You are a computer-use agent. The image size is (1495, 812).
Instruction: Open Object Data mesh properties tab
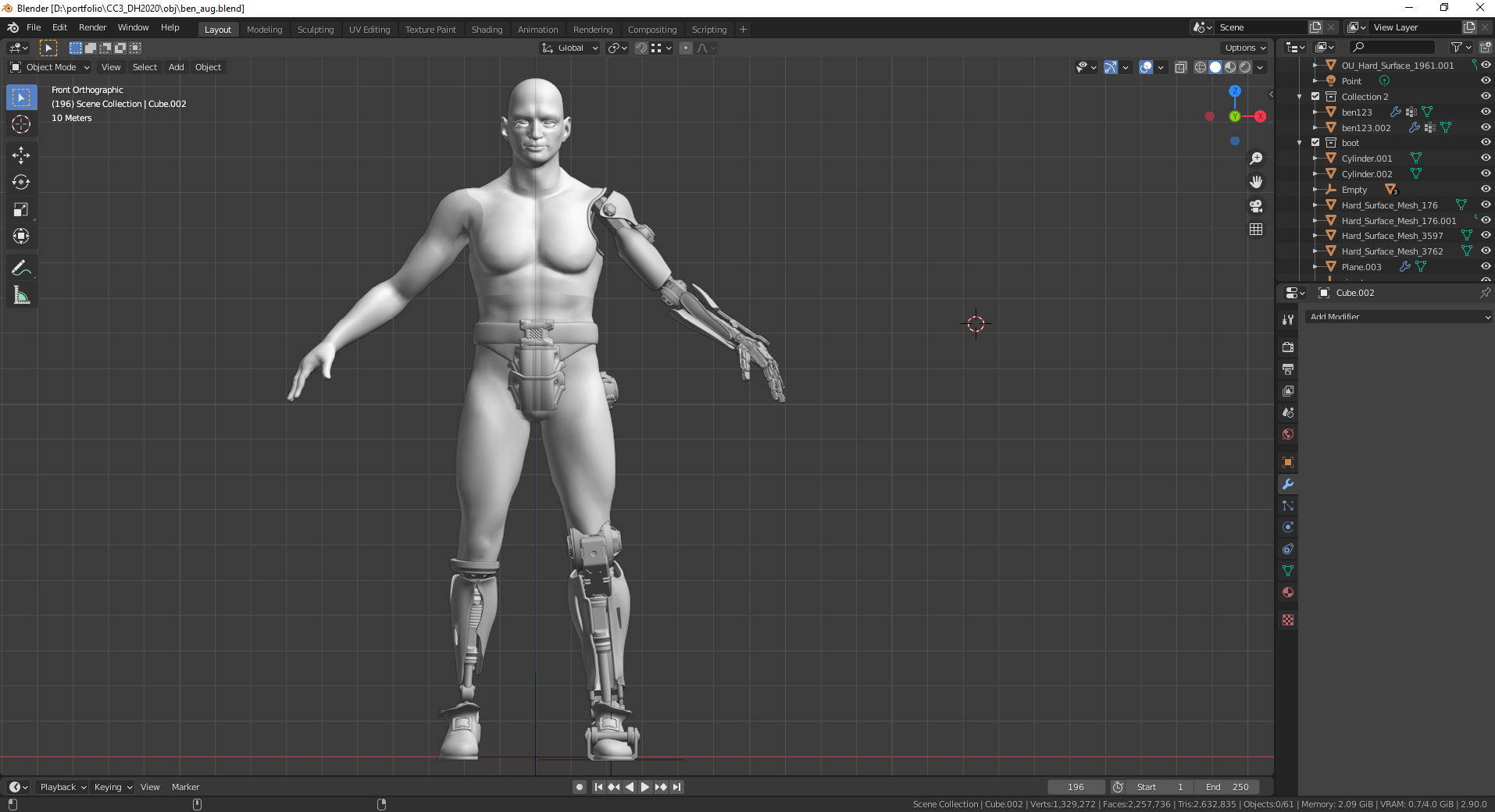(x=1288, y=571)
